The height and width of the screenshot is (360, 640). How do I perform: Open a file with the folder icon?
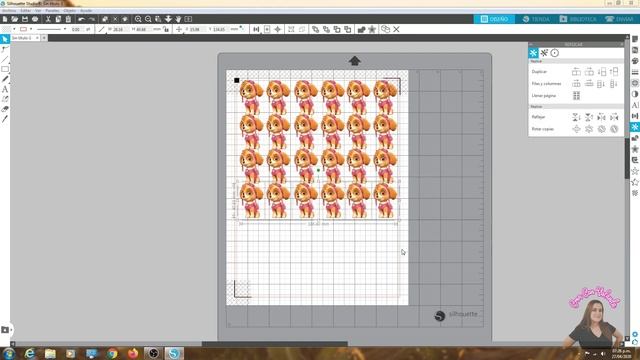pyautogui.click(x=15, y=19)
